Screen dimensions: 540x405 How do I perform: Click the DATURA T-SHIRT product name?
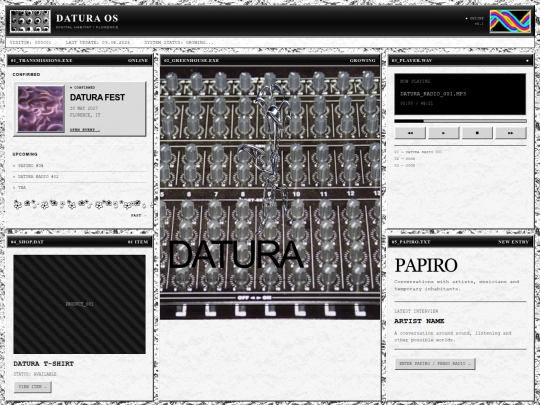click(x=44, y=364)
